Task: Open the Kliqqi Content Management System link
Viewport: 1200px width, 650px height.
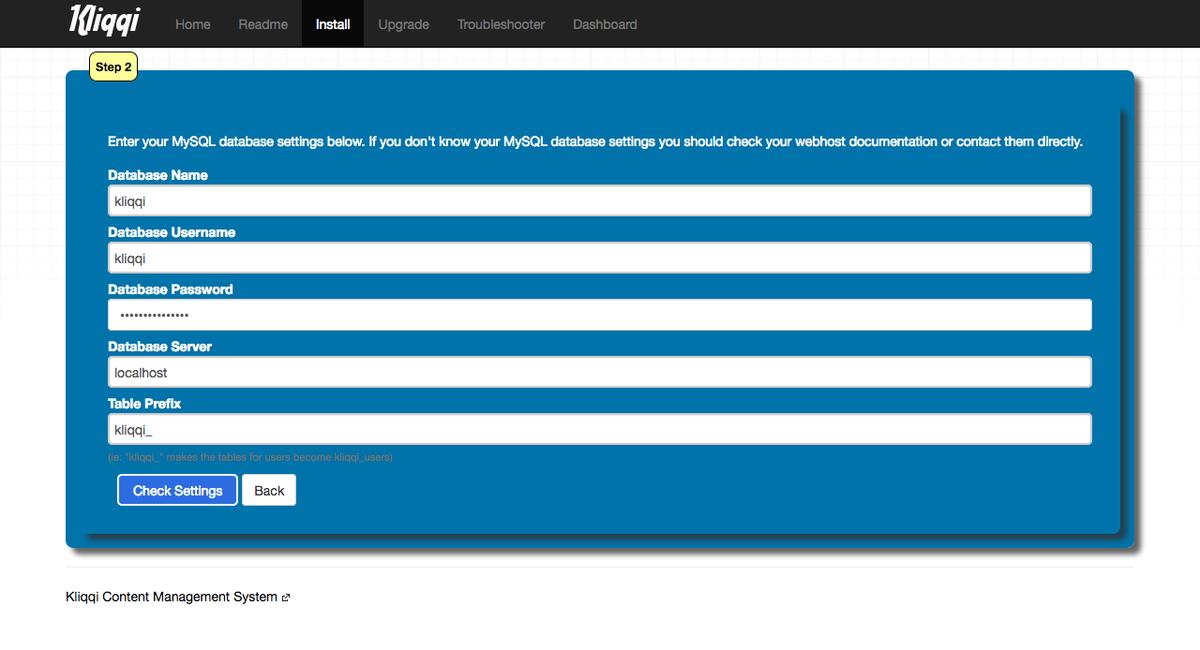Action: [x=171, y=597]
